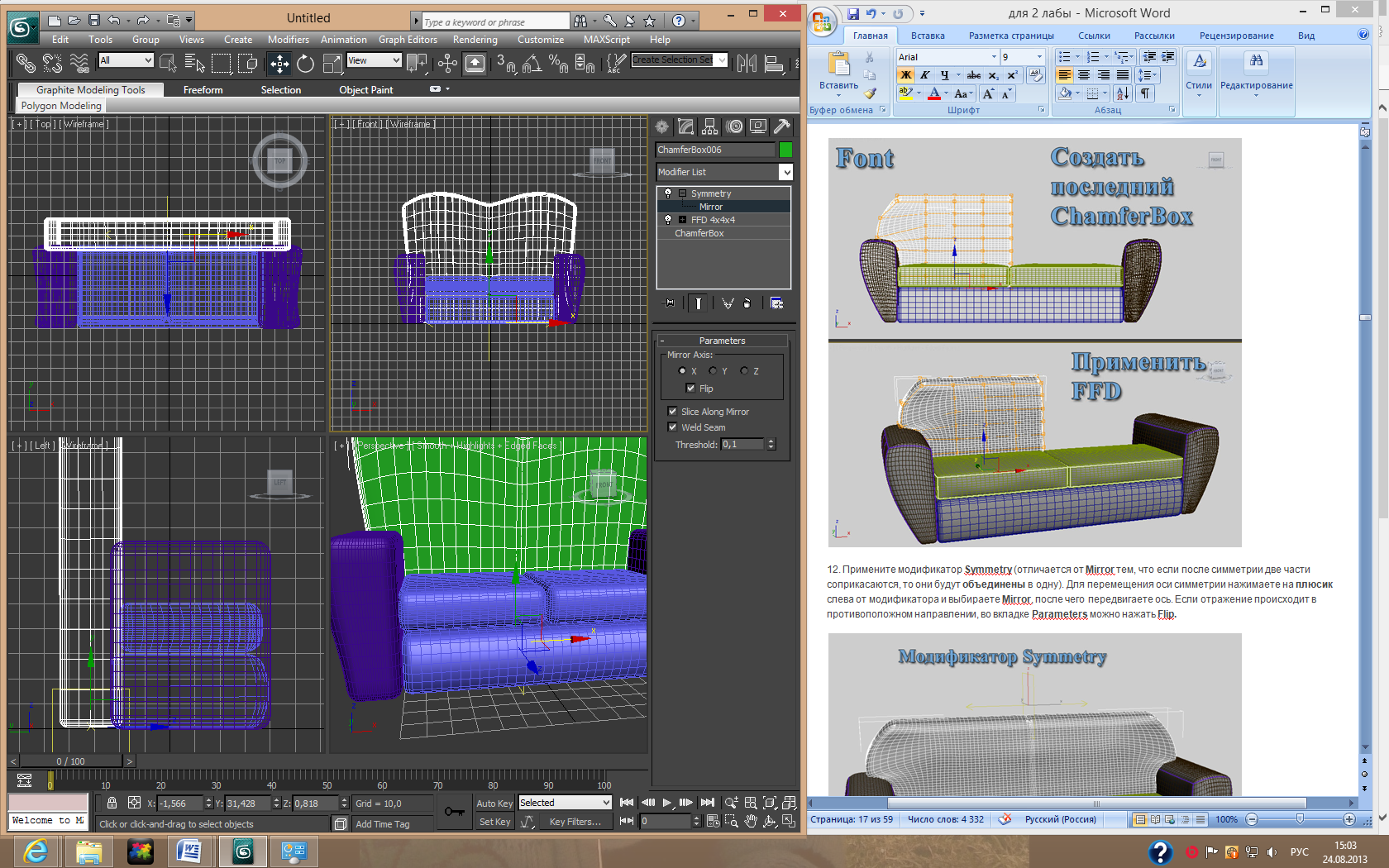Select the Y mirror axis radio button

tap(713, 371)
